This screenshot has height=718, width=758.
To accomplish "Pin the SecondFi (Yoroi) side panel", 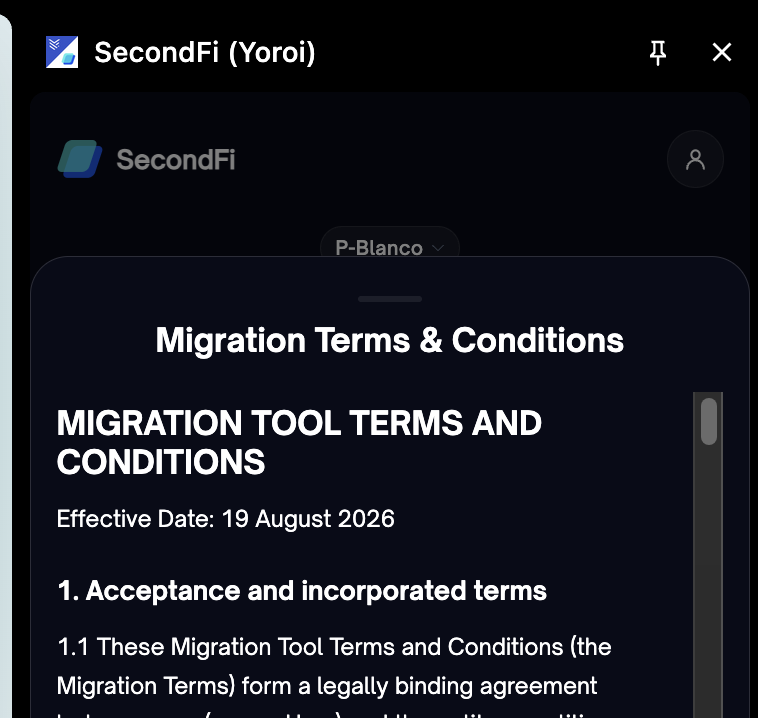I will pos(657,53).
